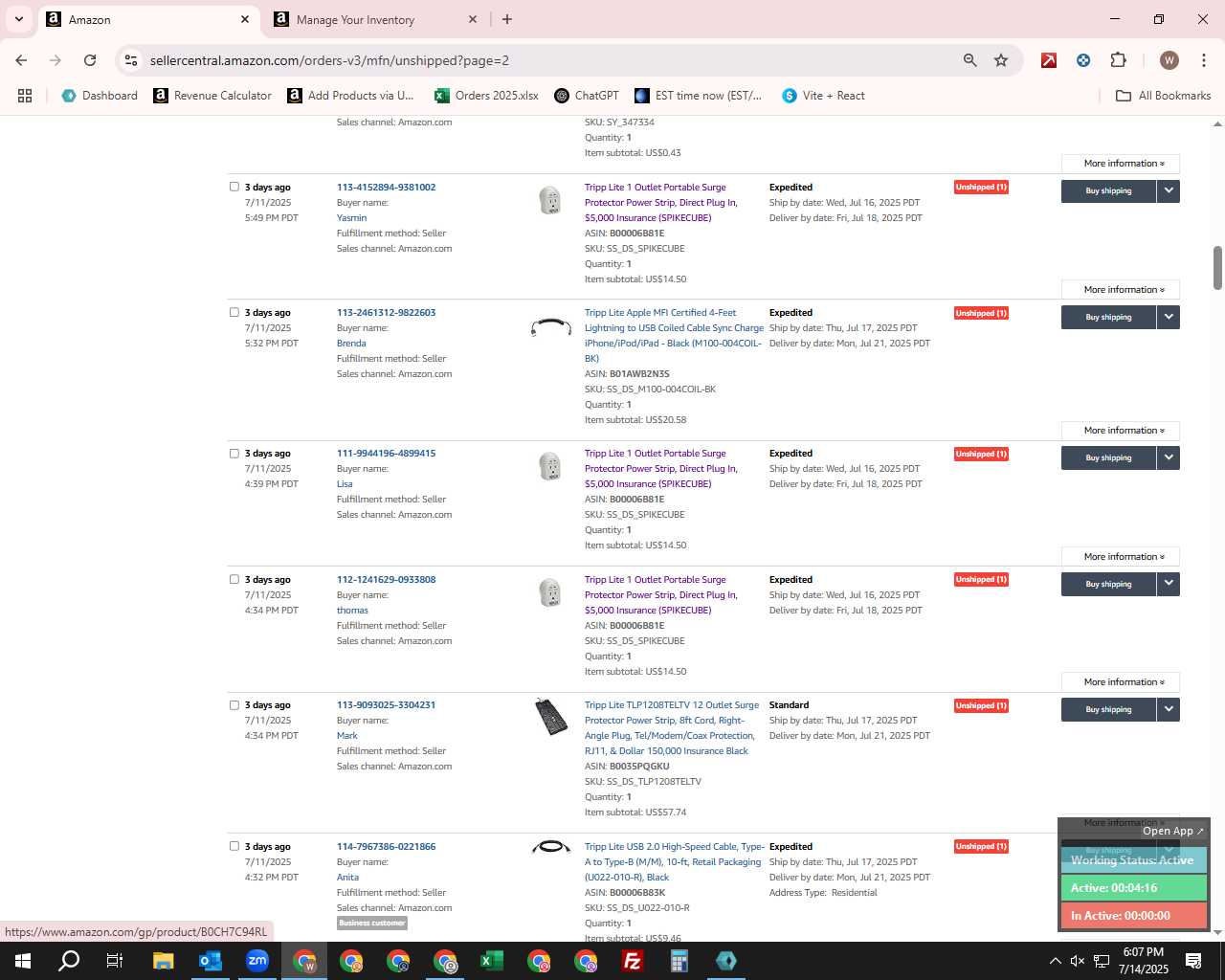Select checkbox for order 114-7967386-0221866
1225x980 pixels.
[234, 846]
